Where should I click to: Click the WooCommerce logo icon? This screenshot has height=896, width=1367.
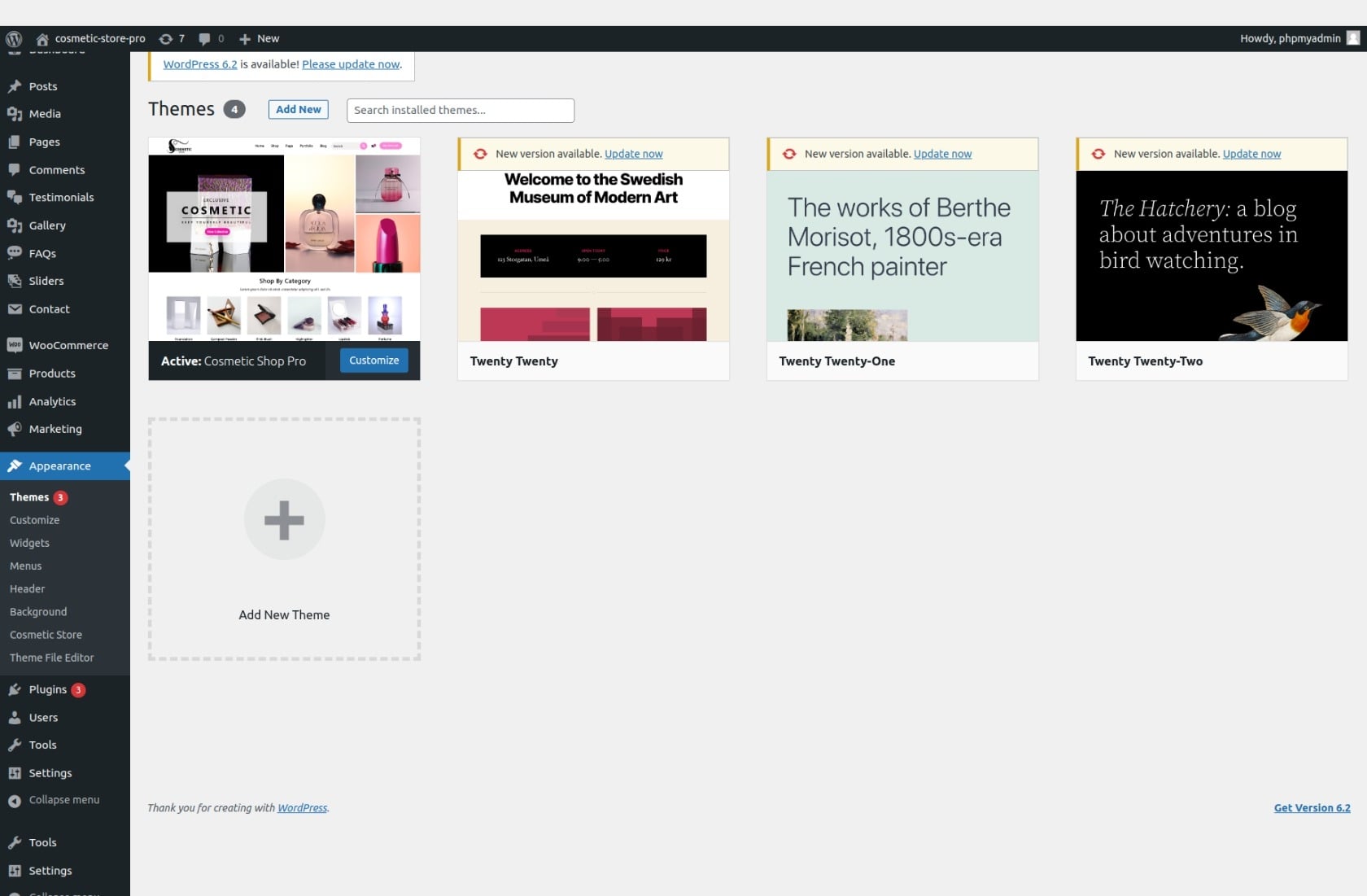pos(15,345)
